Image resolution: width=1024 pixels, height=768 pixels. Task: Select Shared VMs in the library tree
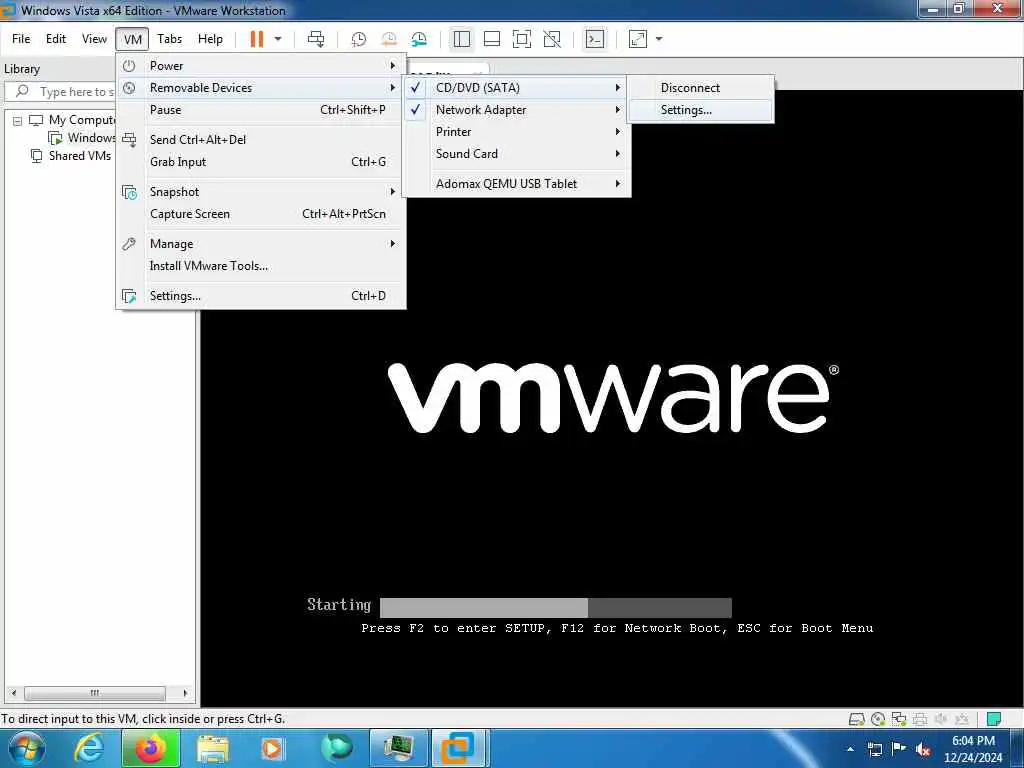coord(80,156)
